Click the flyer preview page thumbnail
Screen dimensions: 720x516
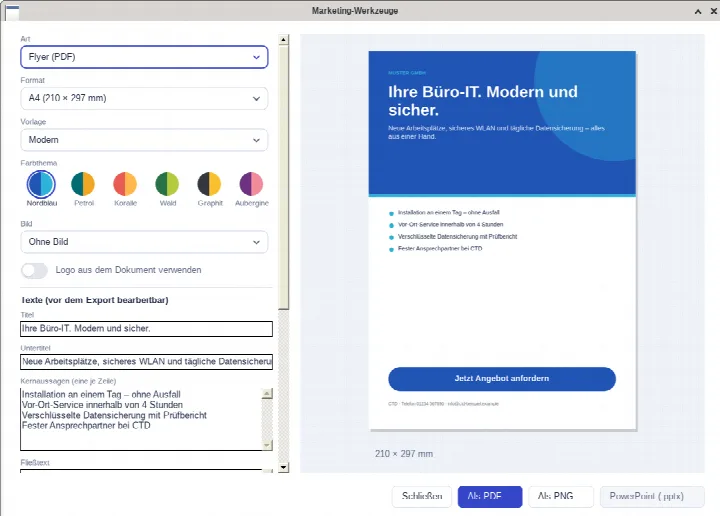502,241
